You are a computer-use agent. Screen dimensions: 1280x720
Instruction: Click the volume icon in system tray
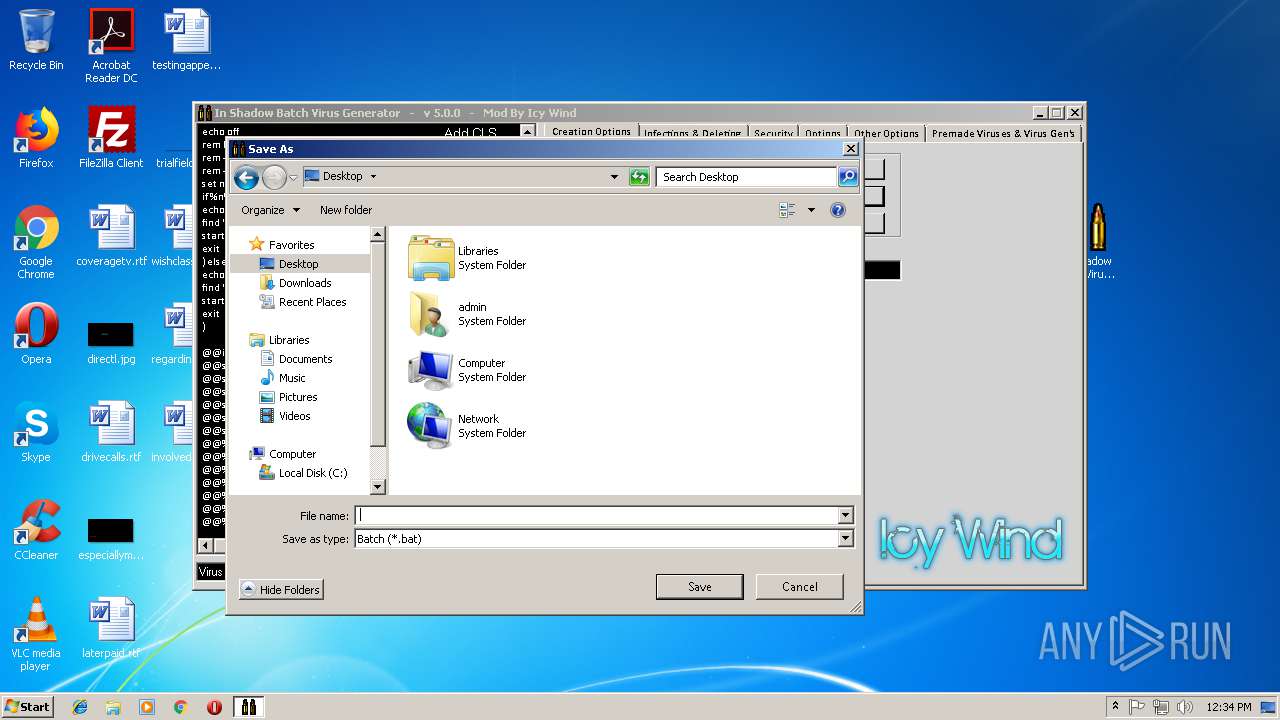[x=1183, y=707]
